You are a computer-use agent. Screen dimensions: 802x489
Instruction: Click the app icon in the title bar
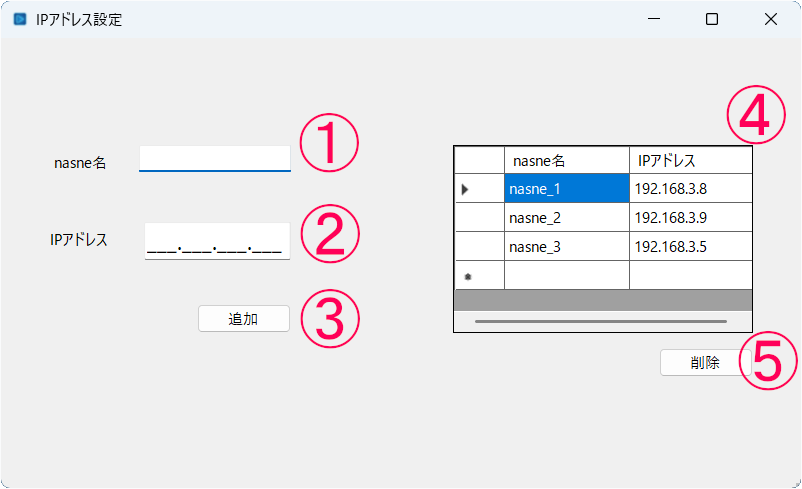click(x=19, y=19)
